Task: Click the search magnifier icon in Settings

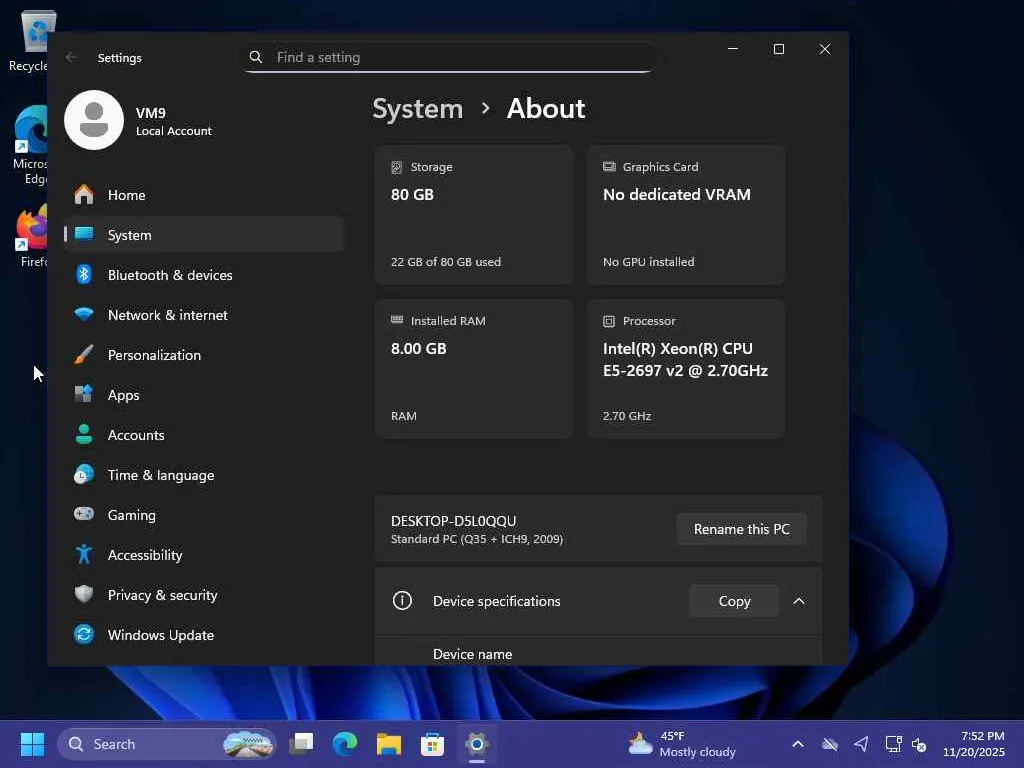Action: (x=256, y=57)
